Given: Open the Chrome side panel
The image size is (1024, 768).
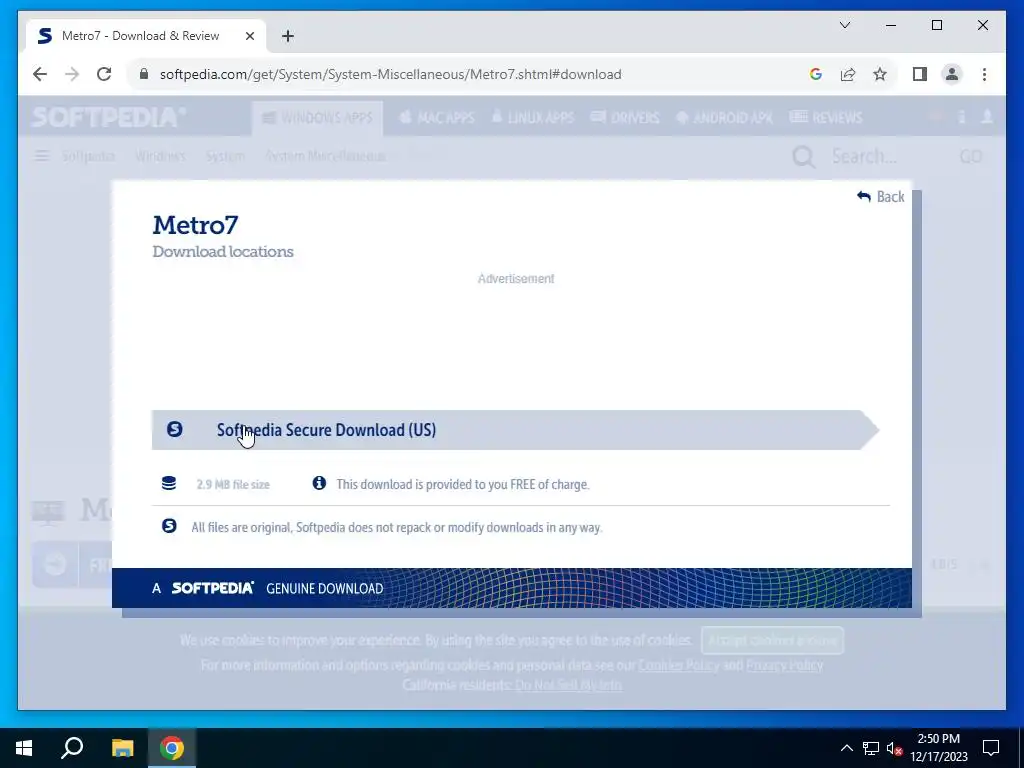Looking at the screenshot, I should (x=920, y=74).
